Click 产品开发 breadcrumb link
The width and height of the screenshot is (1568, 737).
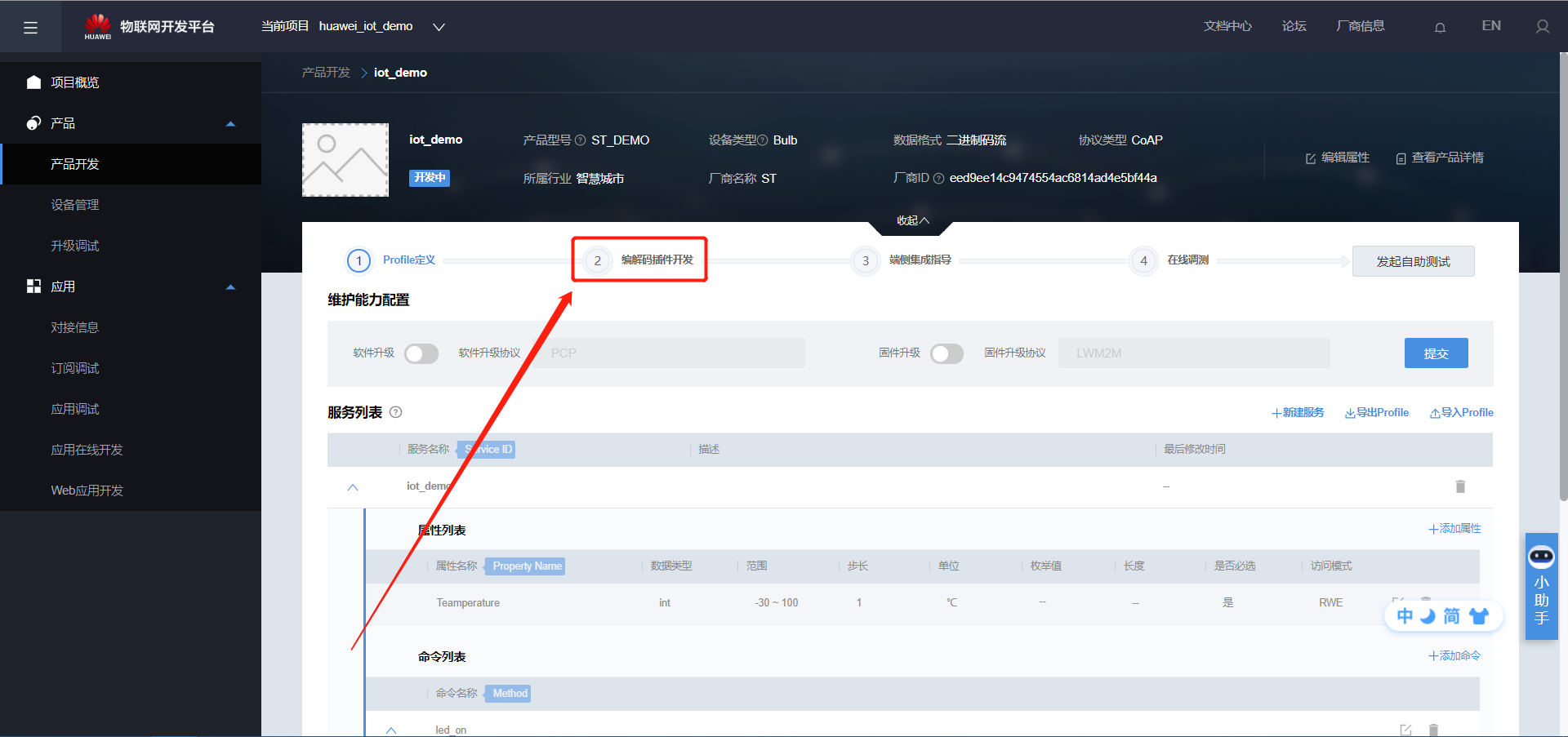coord(326,73)
